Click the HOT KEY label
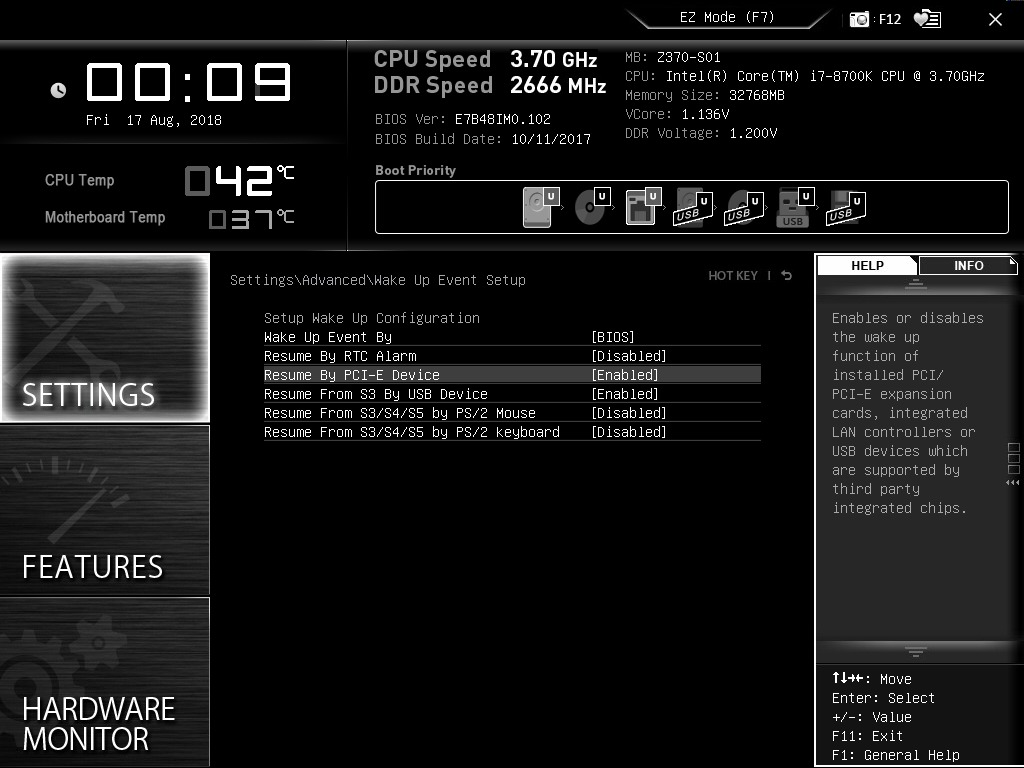1024x768 pixels. (733, 275)
